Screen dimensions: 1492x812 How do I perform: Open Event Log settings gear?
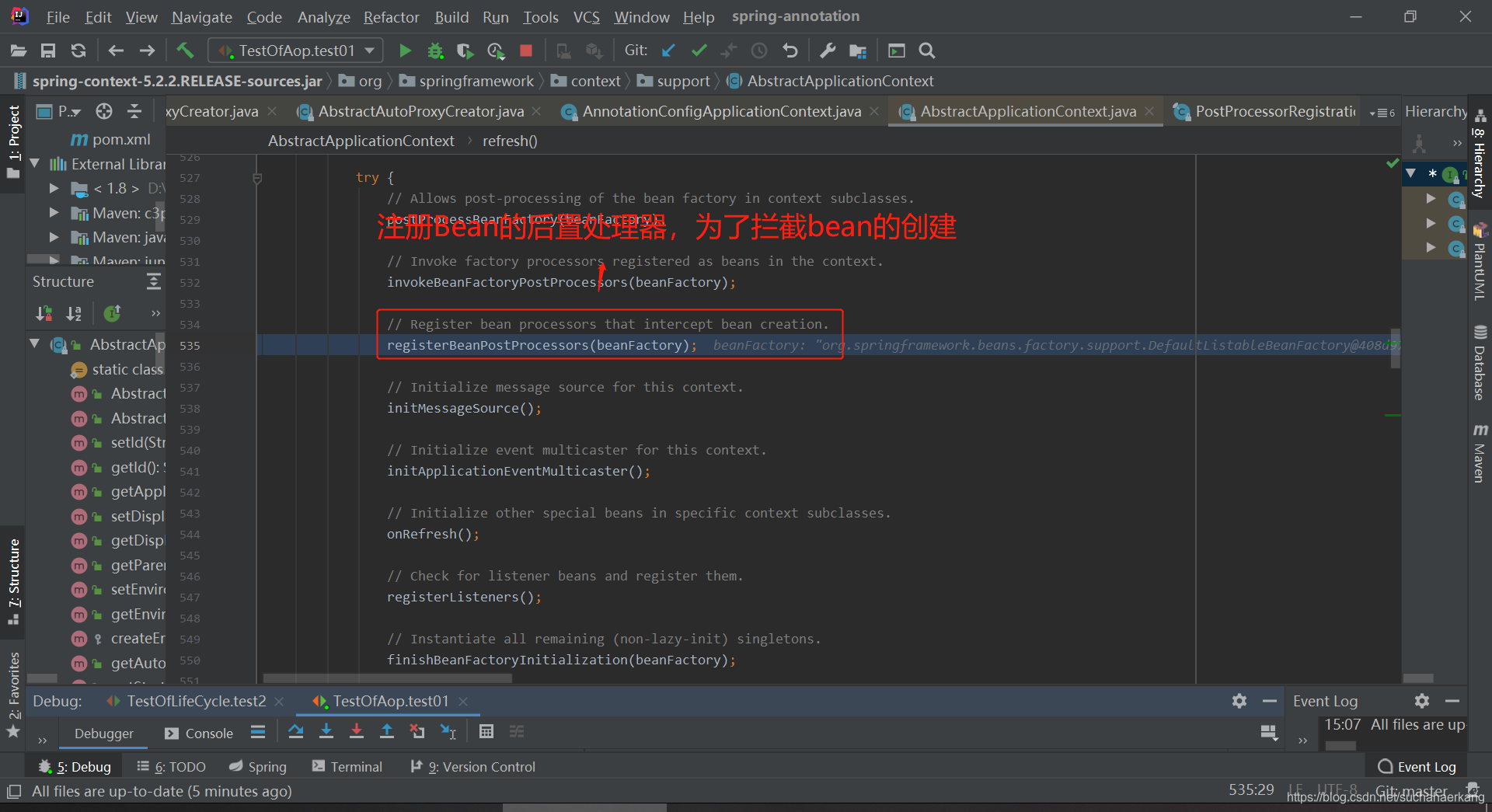pos(1422,701)
